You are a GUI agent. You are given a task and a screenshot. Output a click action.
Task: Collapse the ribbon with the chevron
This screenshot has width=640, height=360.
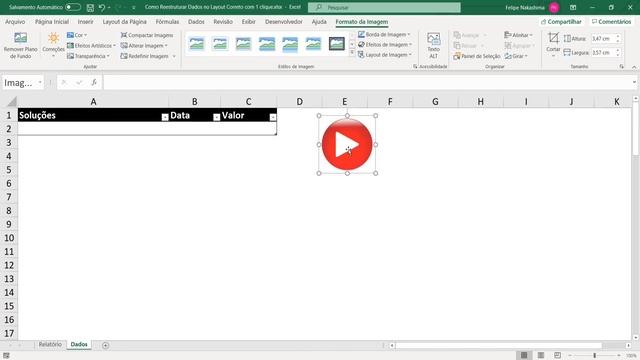pos(634,67)
